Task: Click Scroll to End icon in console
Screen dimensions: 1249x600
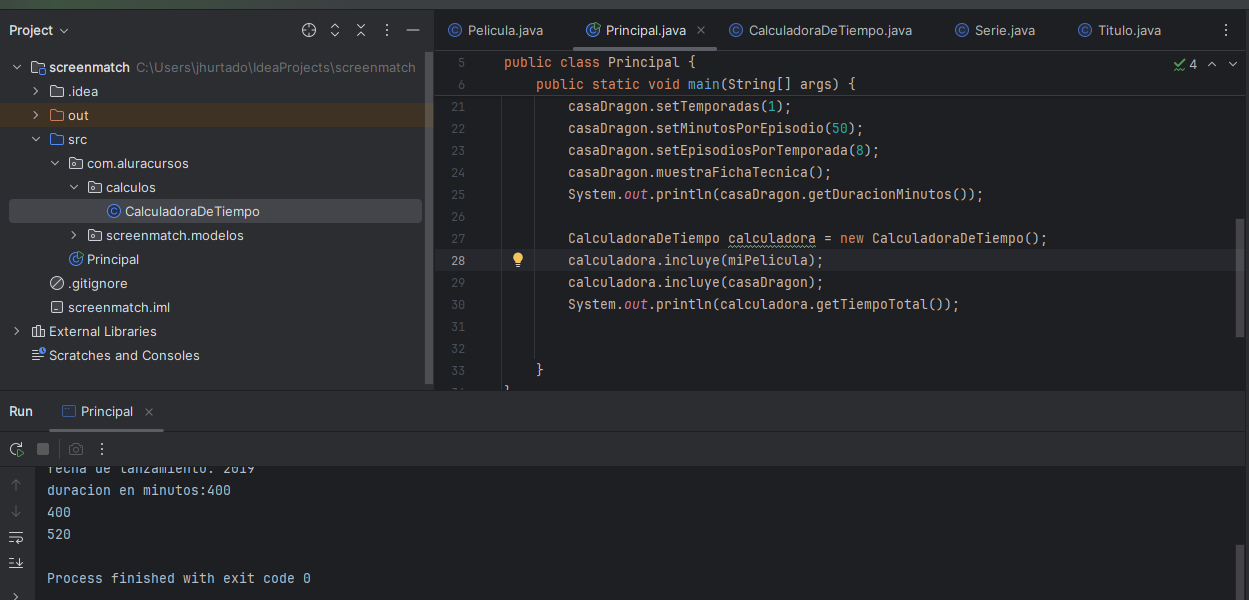Action: tap(16, 562)
